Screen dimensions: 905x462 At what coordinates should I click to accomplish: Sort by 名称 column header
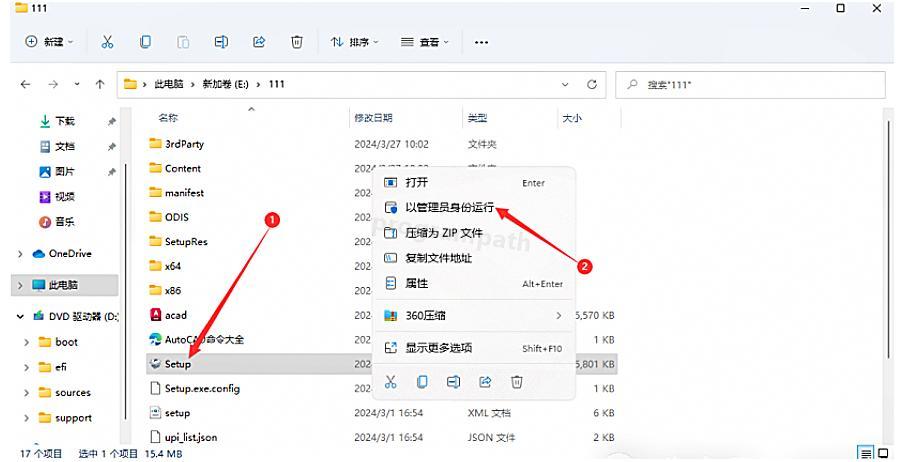pos(168,118)
